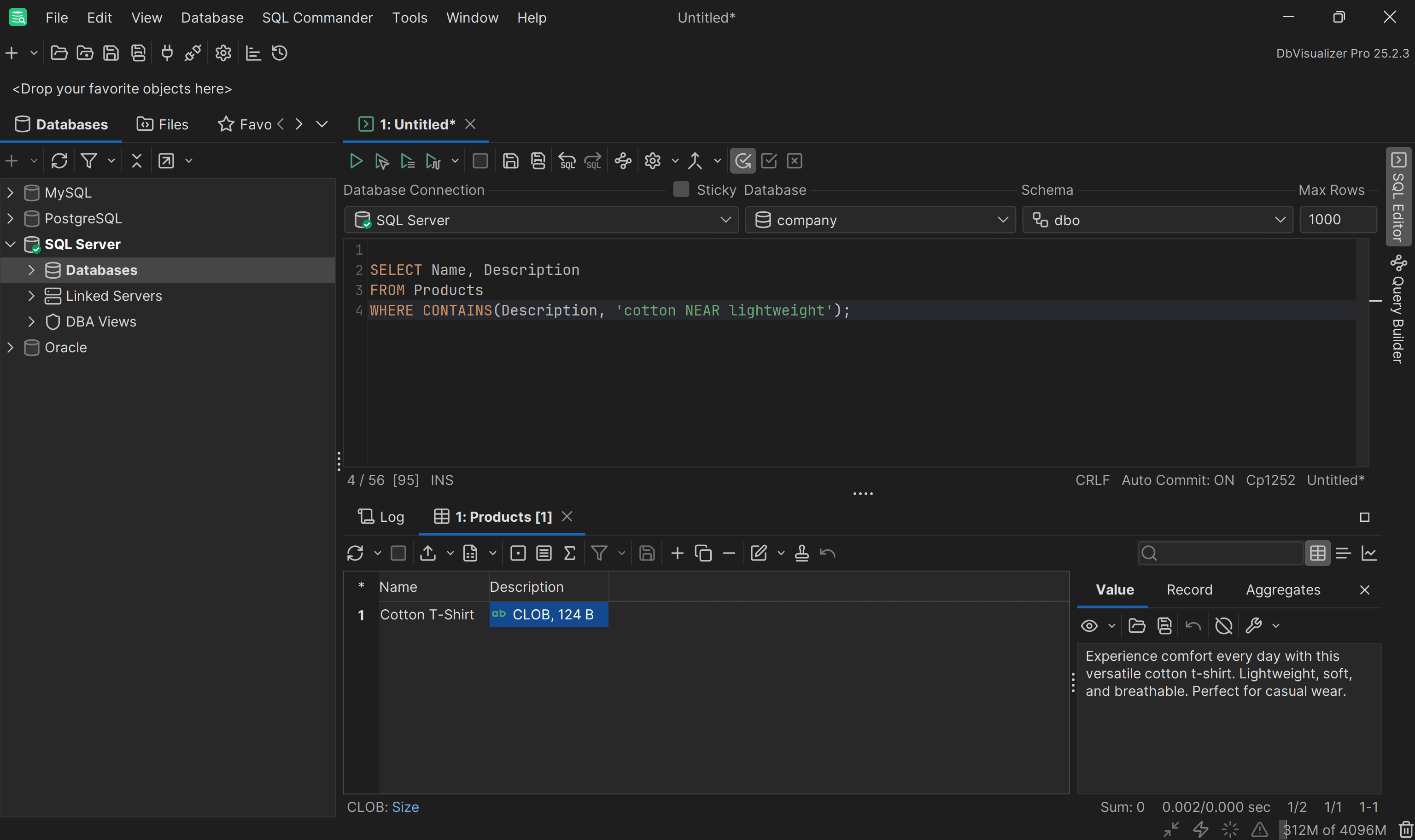The width and height of the screenshot is (1415, 840).
Task: Click the Stop execution square icon
Action: (x=480, y=161)
